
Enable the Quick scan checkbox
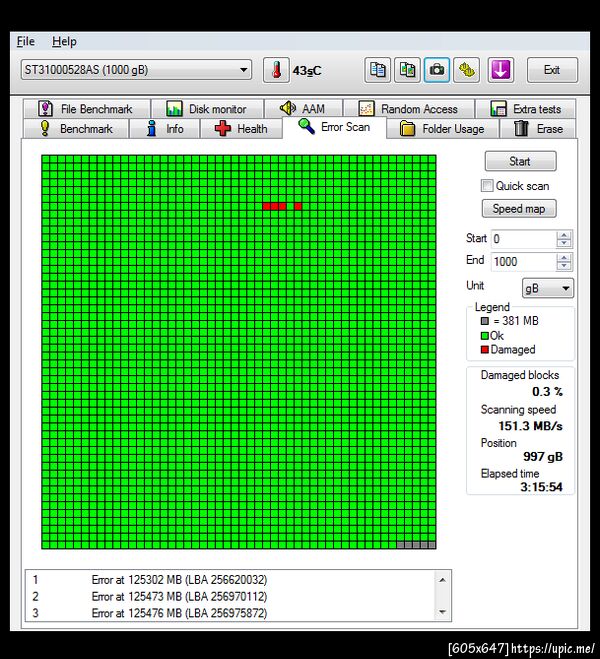point(487,186)
